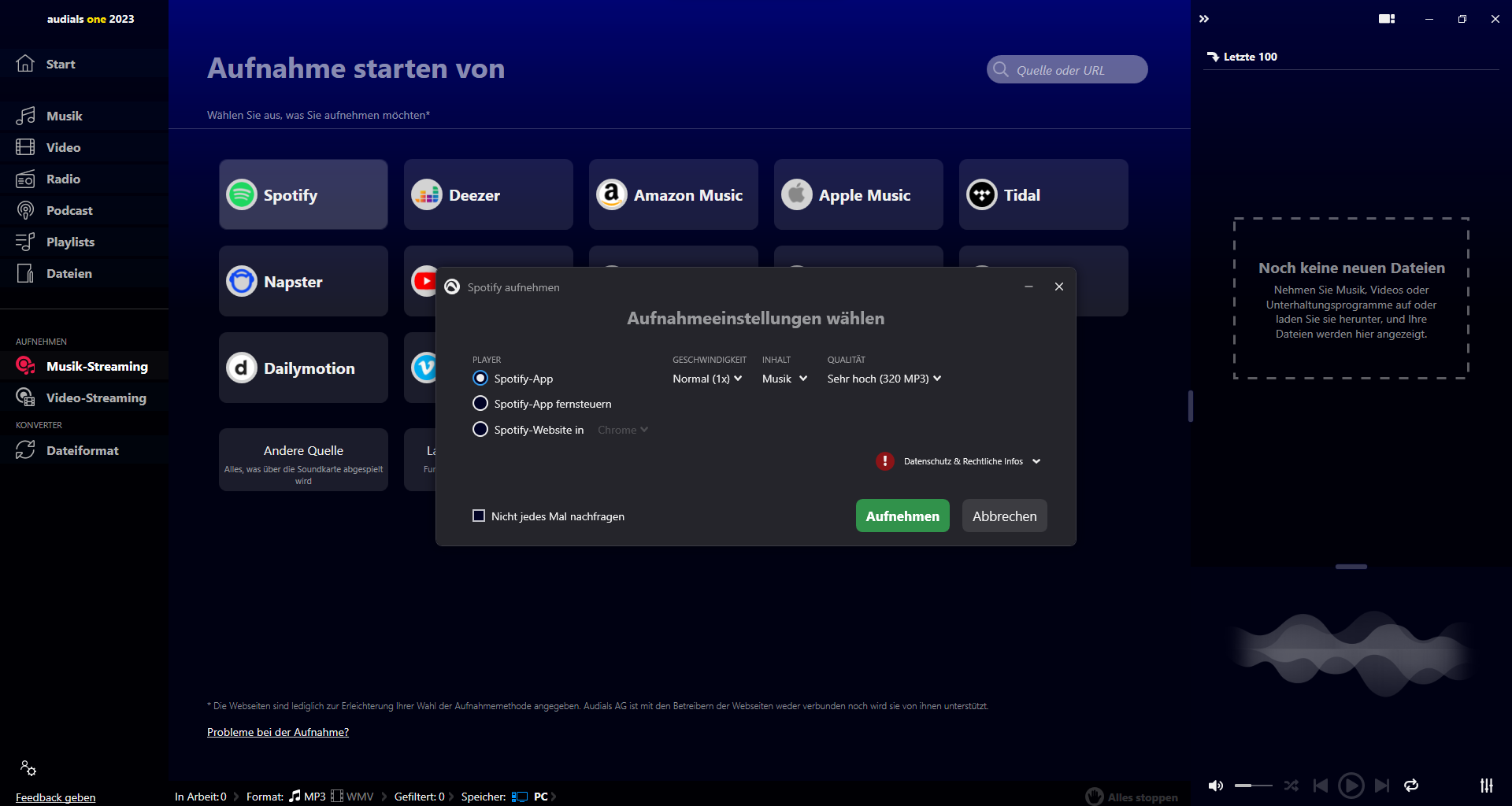Open the Inhalt Musik dropdown
The height and width of the screenshot is (806, 1512).
784,379
